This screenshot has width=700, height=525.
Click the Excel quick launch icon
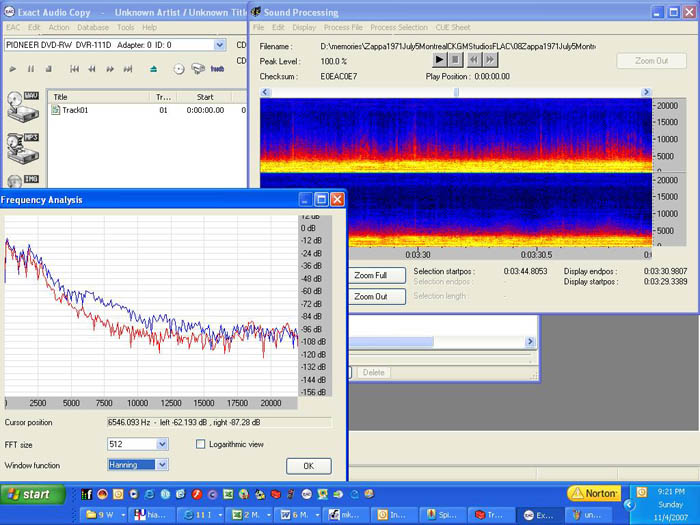(x=228, y=494)
